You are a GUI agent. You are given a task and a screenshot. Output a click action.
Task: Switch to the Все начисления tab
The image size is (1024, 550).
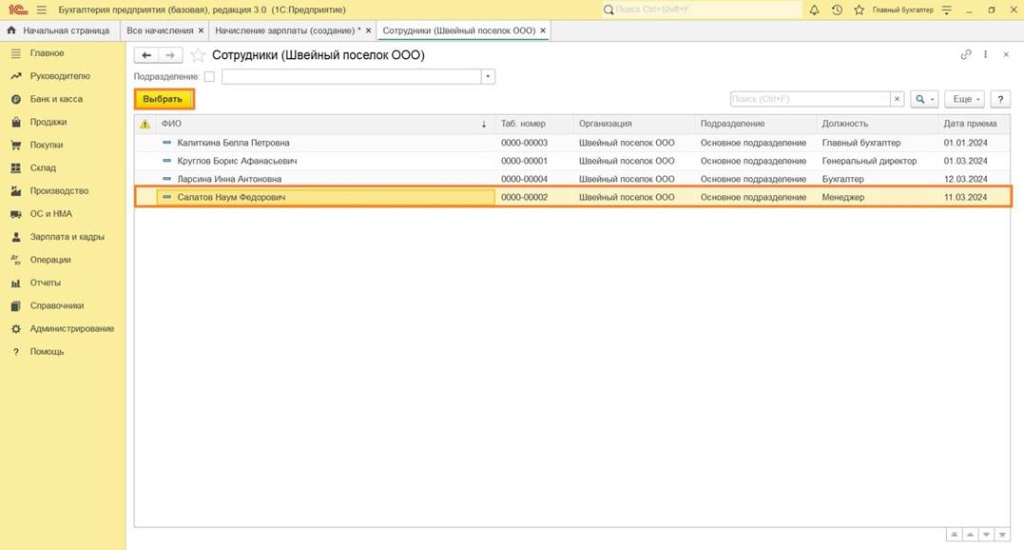pyautogui.click(x=160, y=31)
